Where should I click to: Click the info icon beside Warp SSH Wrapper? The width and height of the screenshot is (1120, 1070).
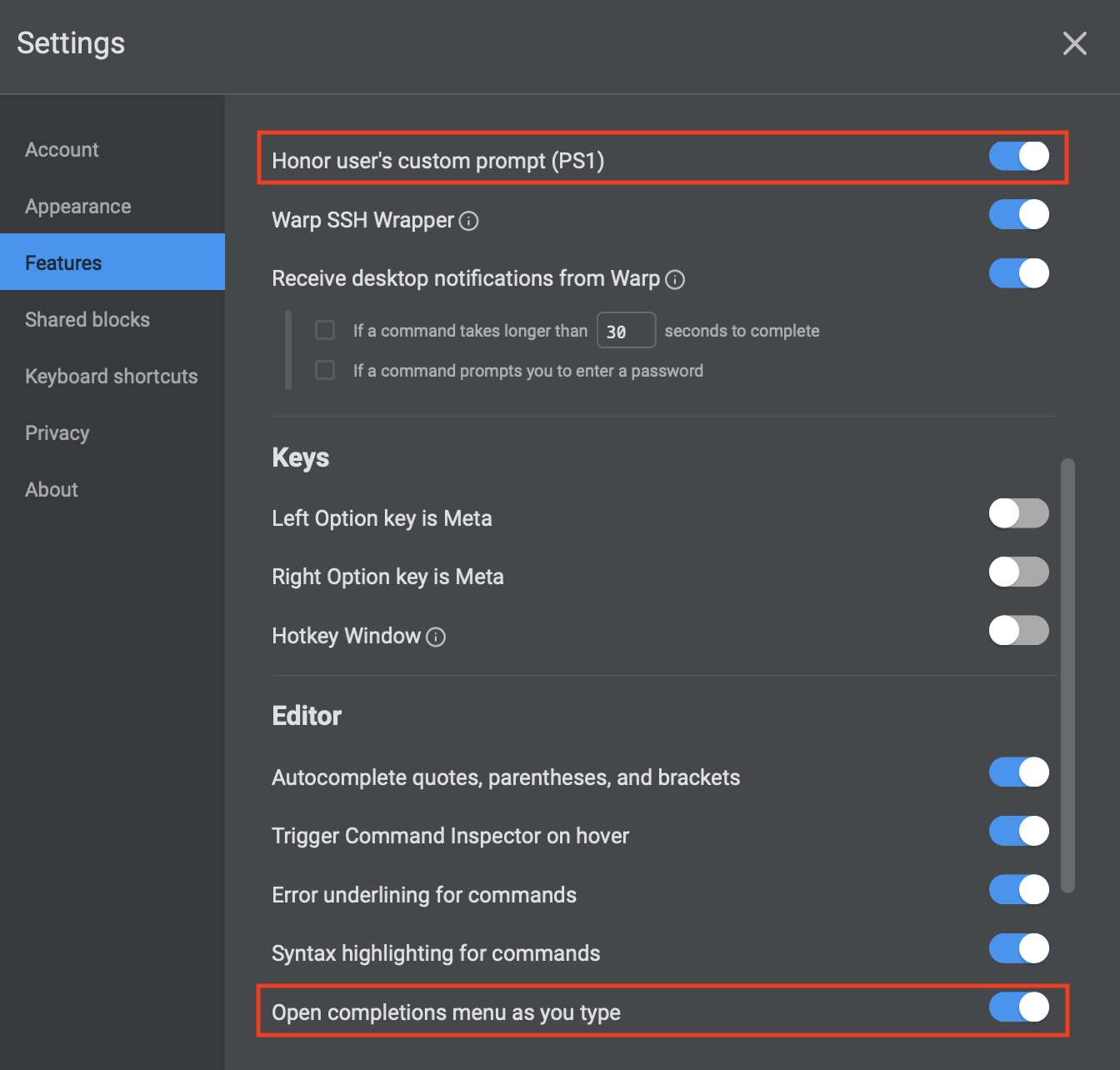(469, 221)
